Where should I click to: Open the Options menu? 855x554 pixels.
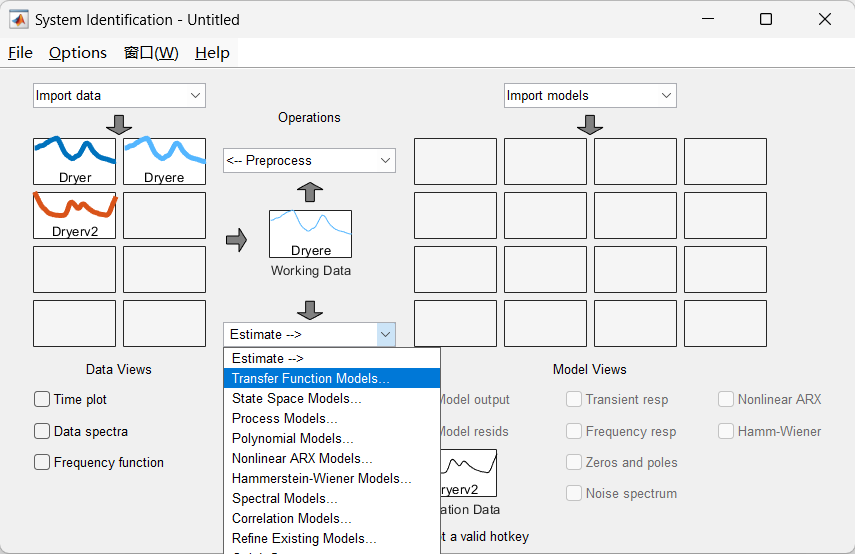coord(78,53)
